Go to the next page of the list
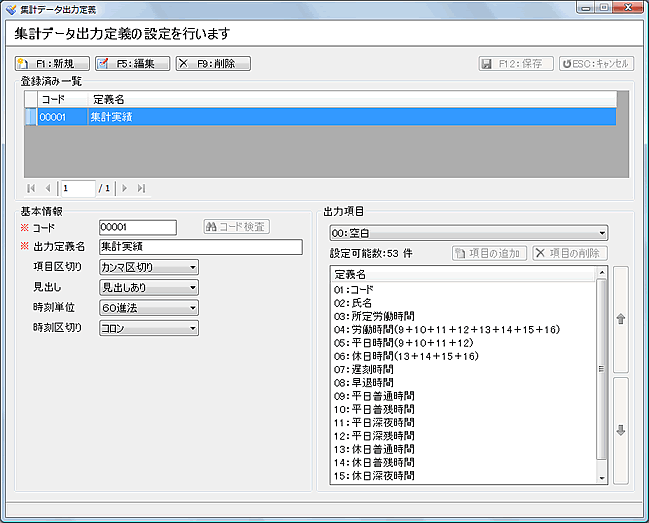649x523 pixels. [124, 188]
